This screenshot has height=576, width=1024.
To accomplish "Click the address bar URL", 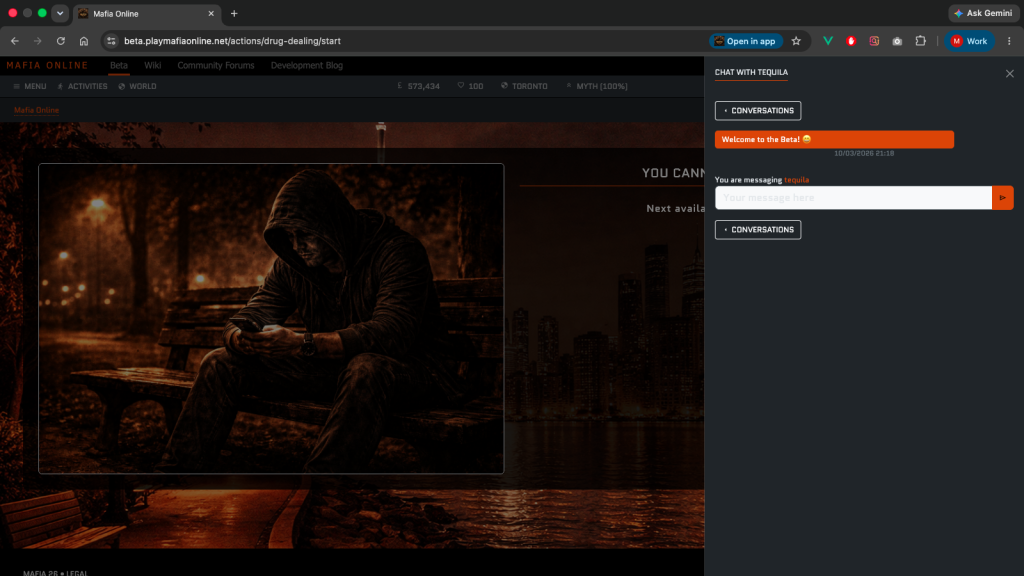I will [x=232, y=40].
